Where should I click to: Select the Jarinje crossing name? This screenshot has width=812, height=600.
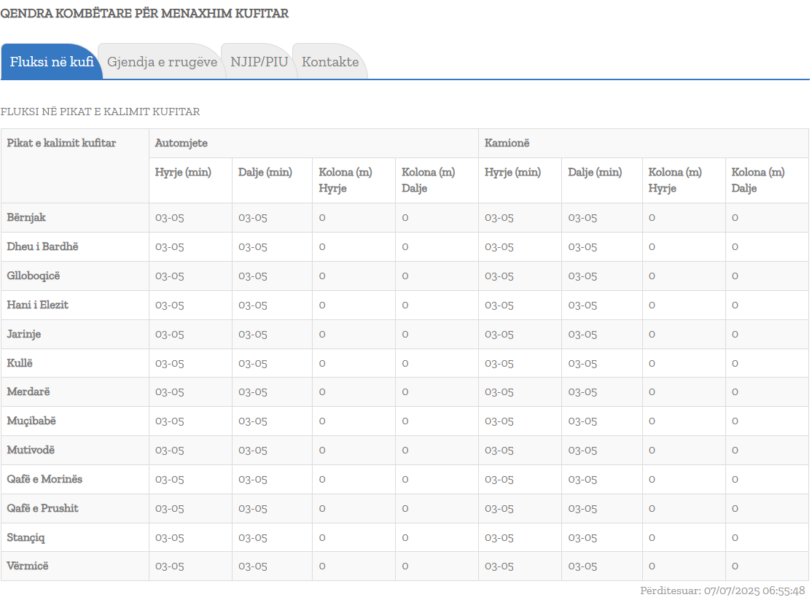tap(24, 333)
